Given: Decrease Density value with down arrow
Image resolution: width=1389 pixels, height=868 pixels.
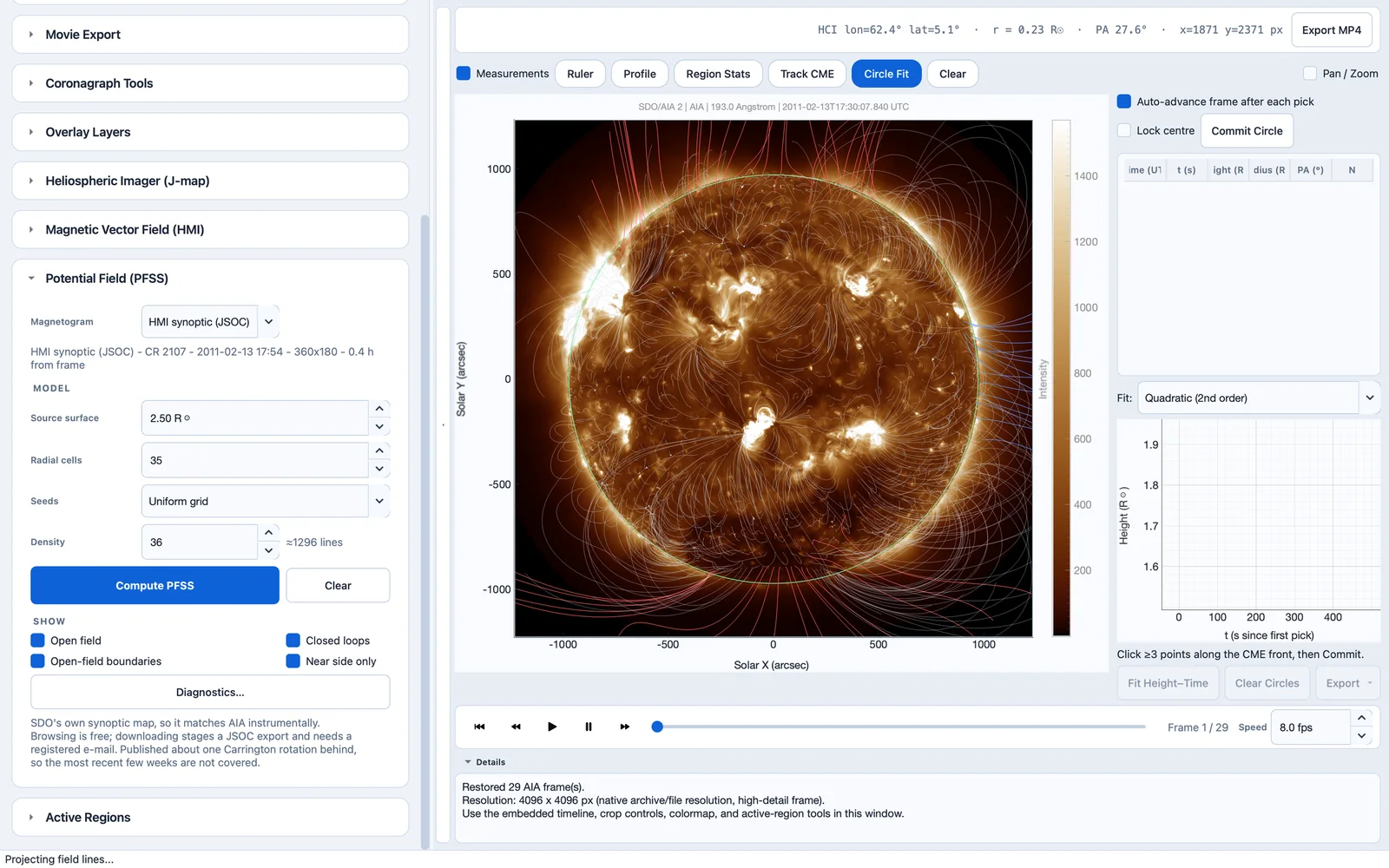Looking at the screenshot, I should pyautogui.click(x=269, y=550).
